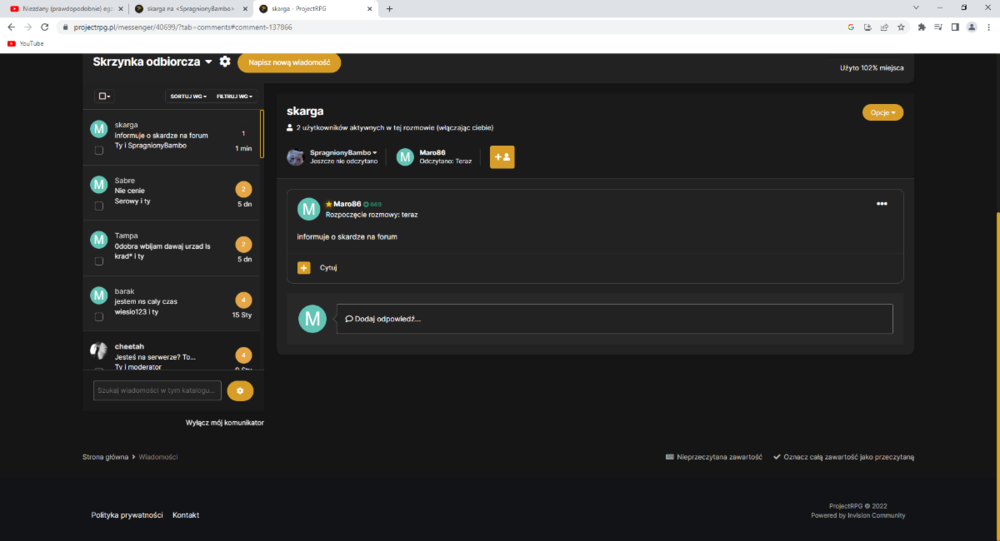
Task: Tick the checkbox for the Sabre conversation
Action: 99,206
